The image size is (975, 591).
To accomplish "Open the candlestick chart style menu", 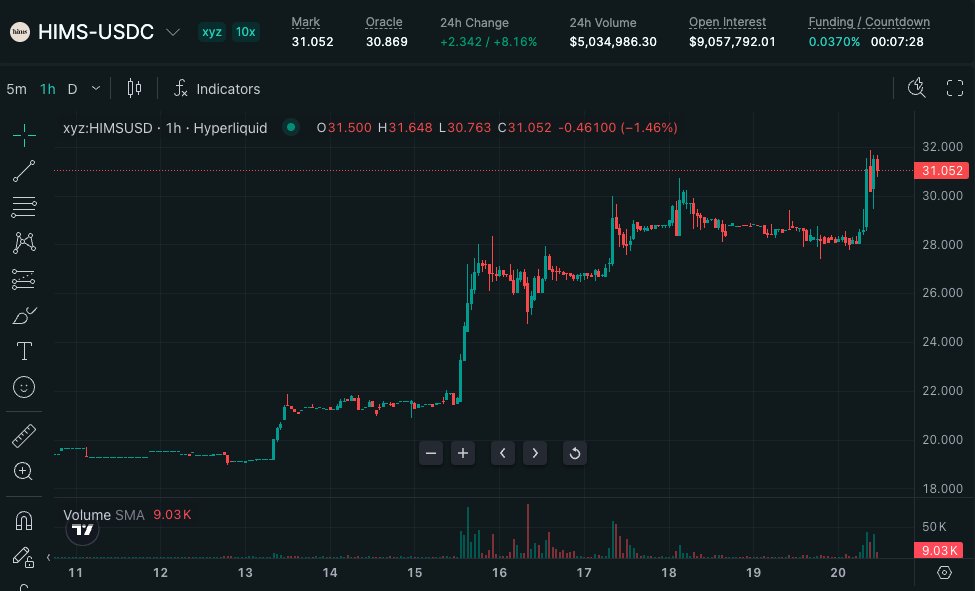I will pos(134,88).
